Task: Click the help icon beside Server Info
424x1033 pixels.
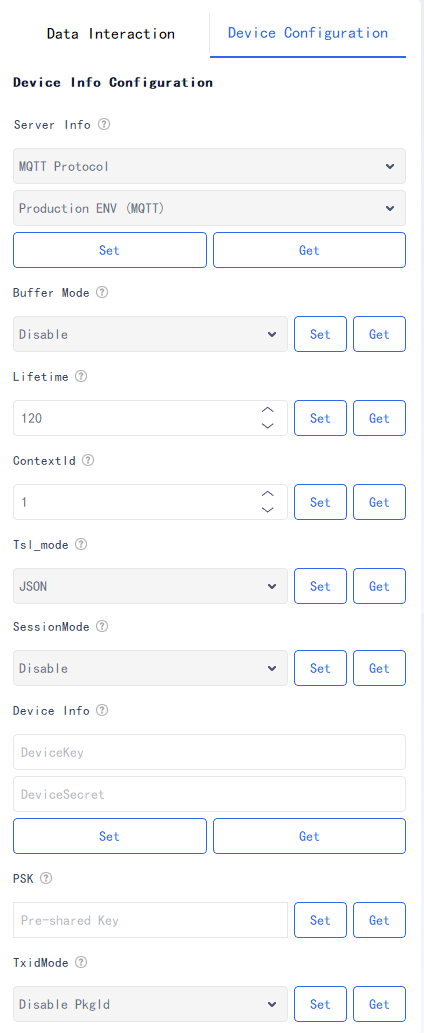Action: tap(104, 124)
